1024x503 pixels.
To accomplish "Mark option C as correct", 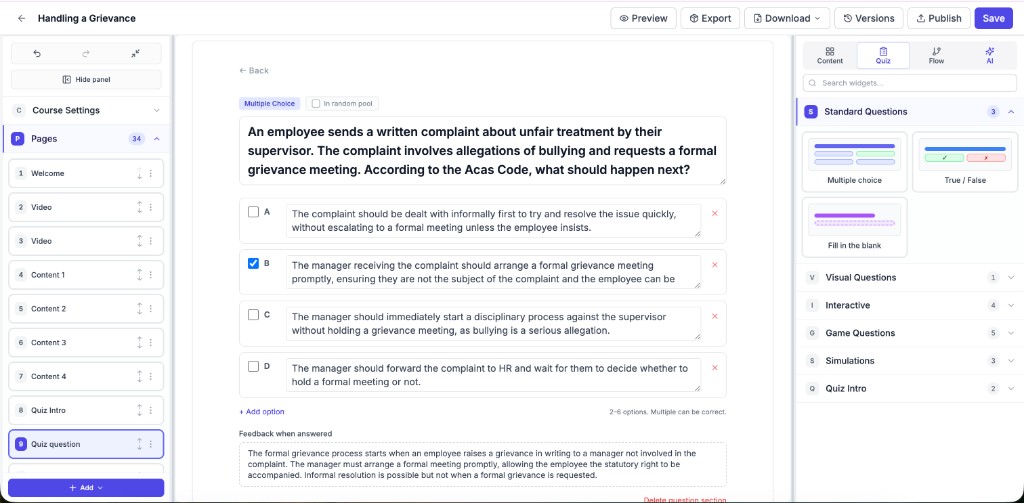I will (253, 315).
